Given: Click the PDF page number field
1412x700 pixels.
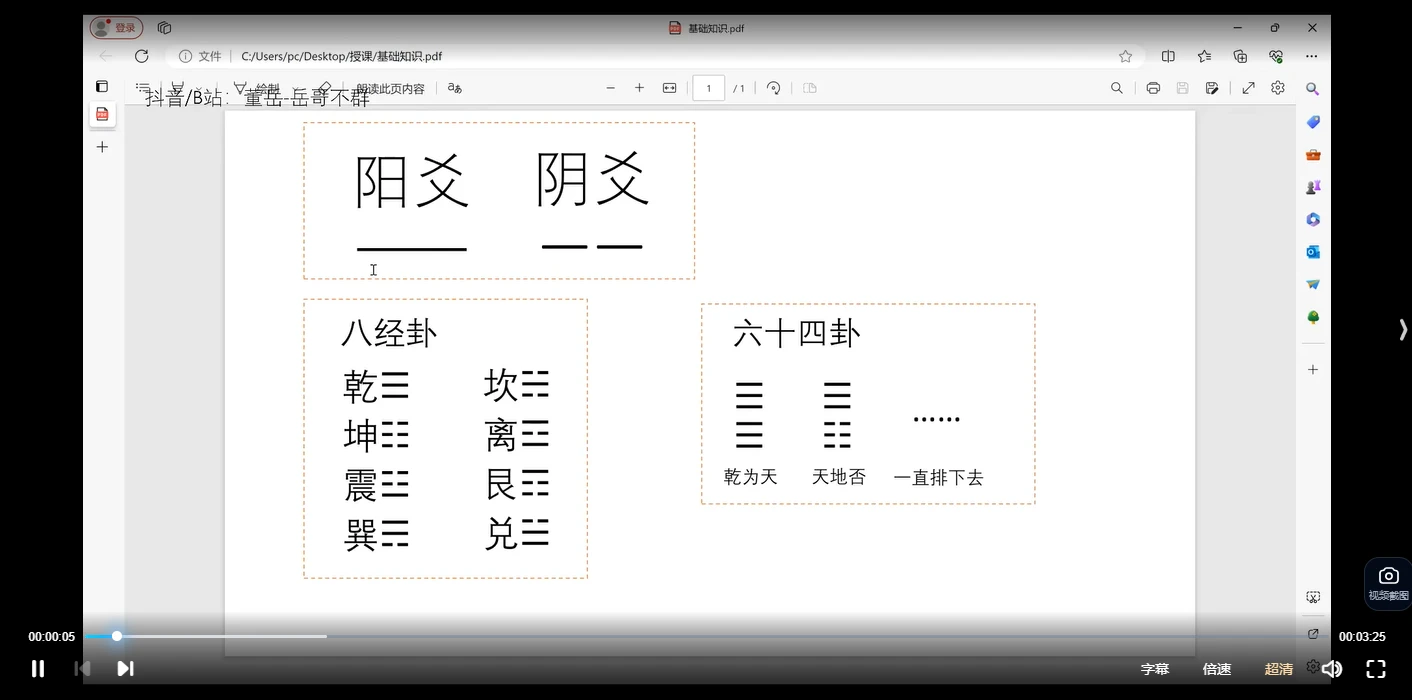Looking at the screenshot, I should [709, 88].
